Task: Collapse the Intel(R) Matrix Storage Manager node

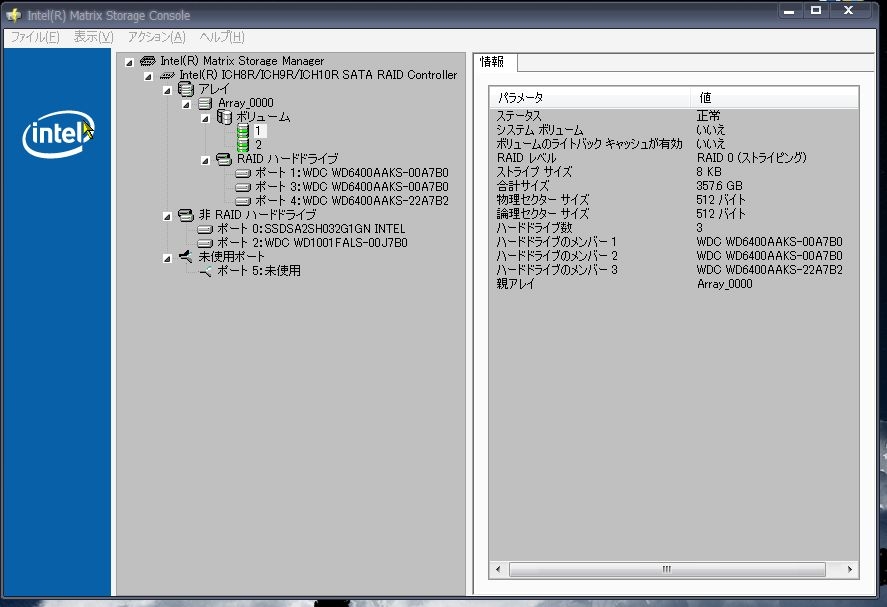Action: coord(130,62)
